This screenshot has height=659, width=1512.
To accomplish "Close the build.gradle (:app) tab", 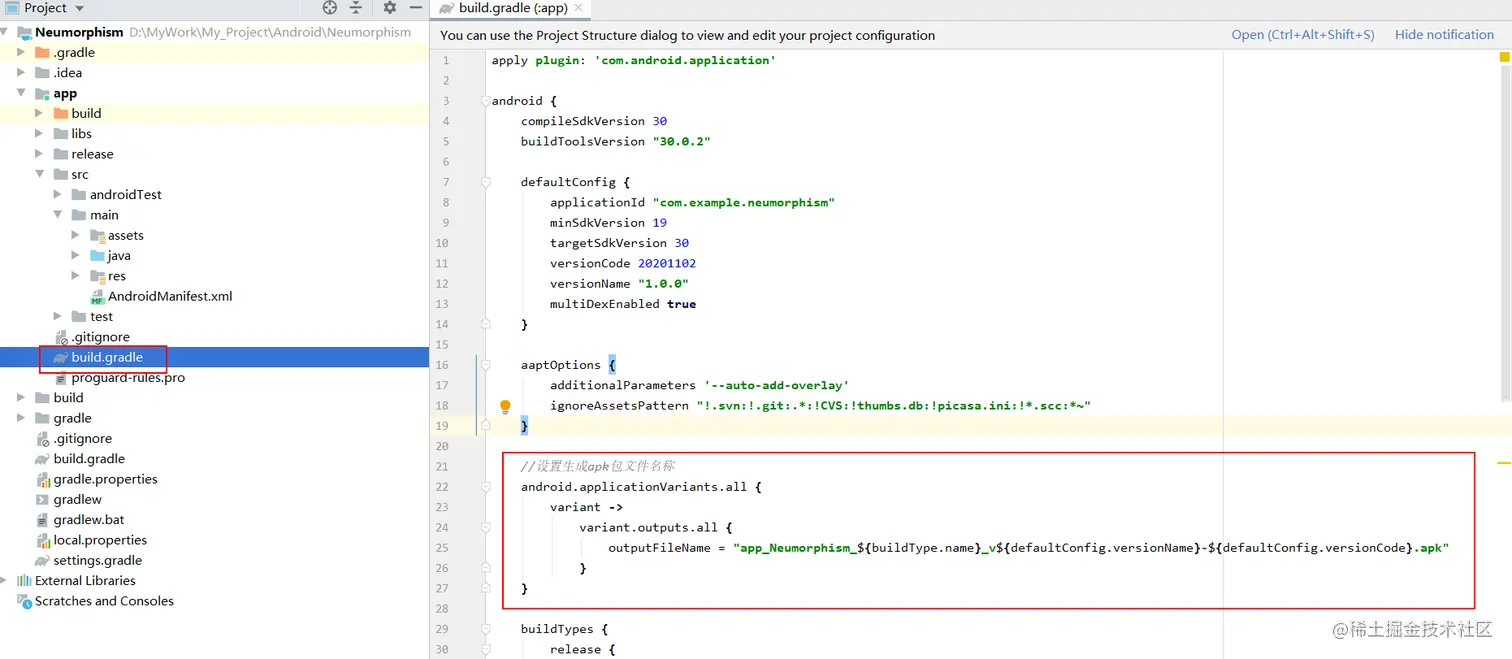I will point(579,8).
